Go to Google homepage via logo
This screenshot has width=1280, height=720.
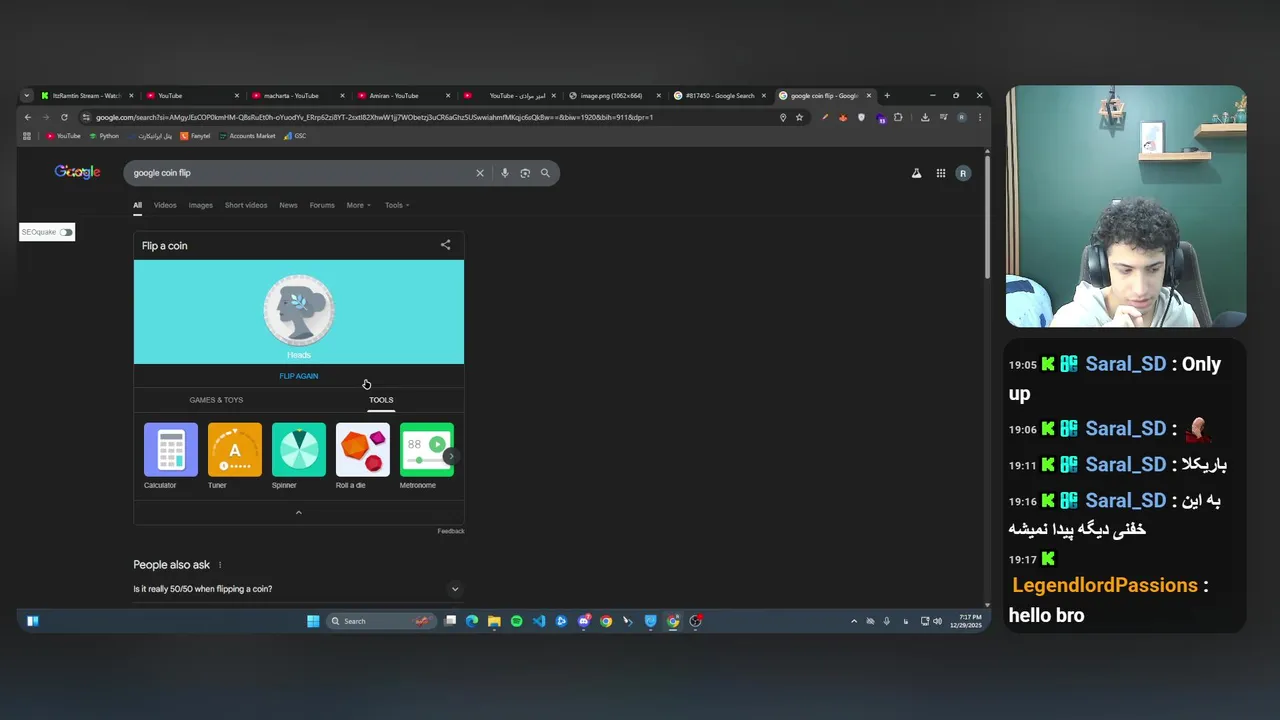[x=77, y=172]
